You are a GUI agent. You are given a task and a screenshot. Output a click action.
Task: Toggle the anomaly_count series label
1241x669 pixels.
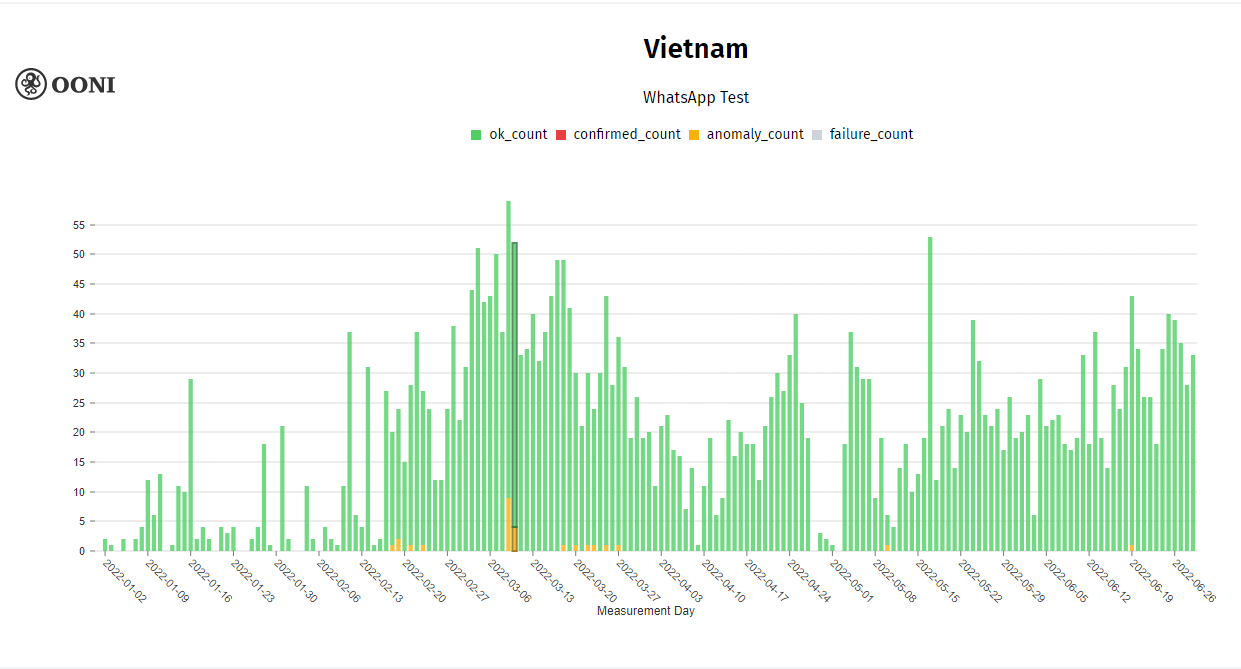pyautogui.click(x=755, y=134)
